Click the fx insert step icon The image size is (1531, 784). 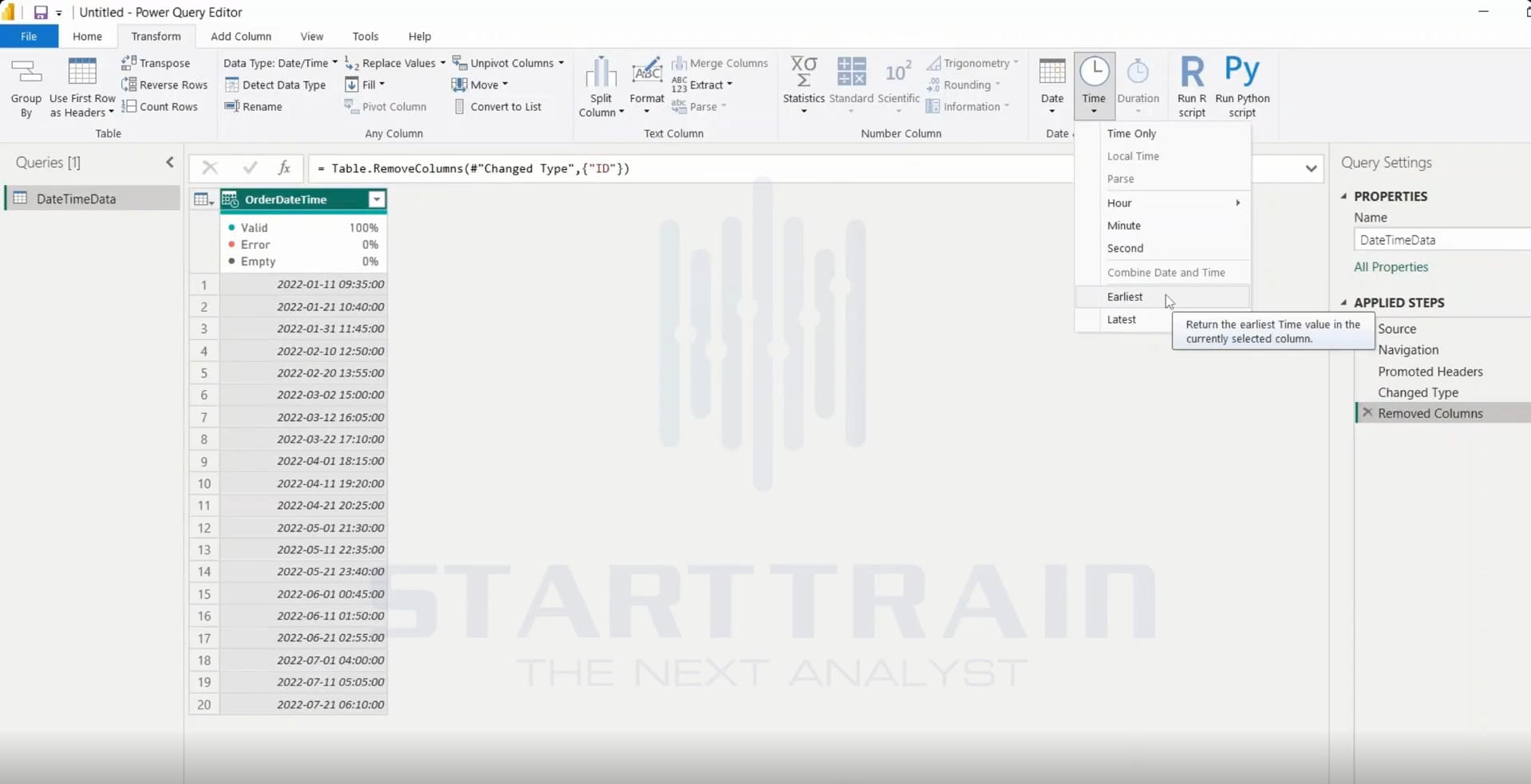pos(284,167)
